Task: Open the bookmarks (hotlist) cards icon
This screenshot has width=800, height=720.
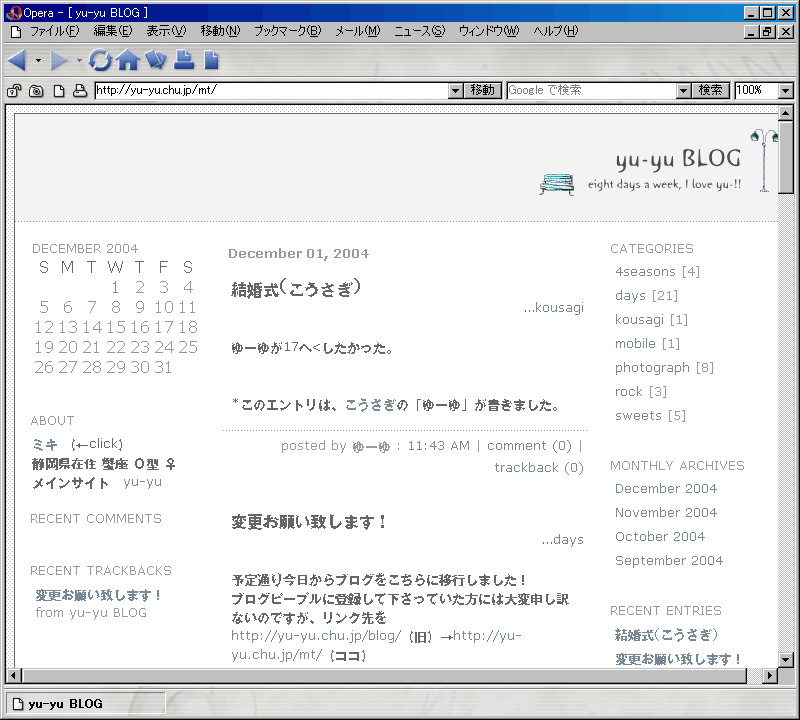Action: tap(156, 60)
